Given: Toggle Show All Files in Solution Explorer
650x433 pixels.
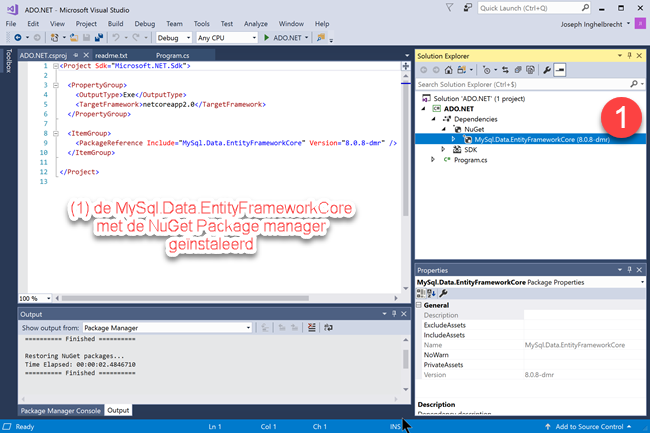Looking at the screenshot, I should pos(530,70).
